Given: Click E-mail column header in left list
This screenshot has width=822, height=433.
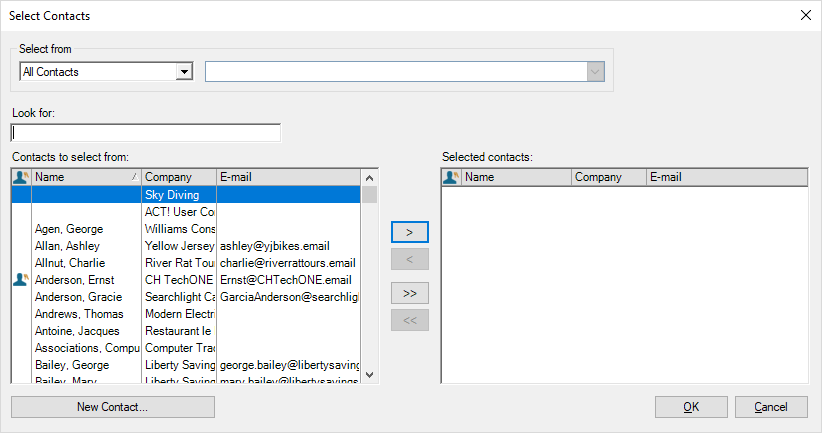Looking at the screenshot, I should (288, 177).
